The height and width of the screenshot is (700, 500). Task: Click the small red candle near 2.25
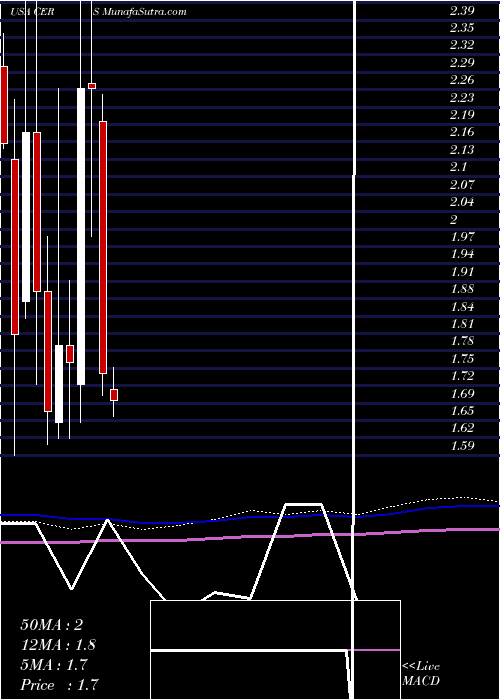(92, 86)
